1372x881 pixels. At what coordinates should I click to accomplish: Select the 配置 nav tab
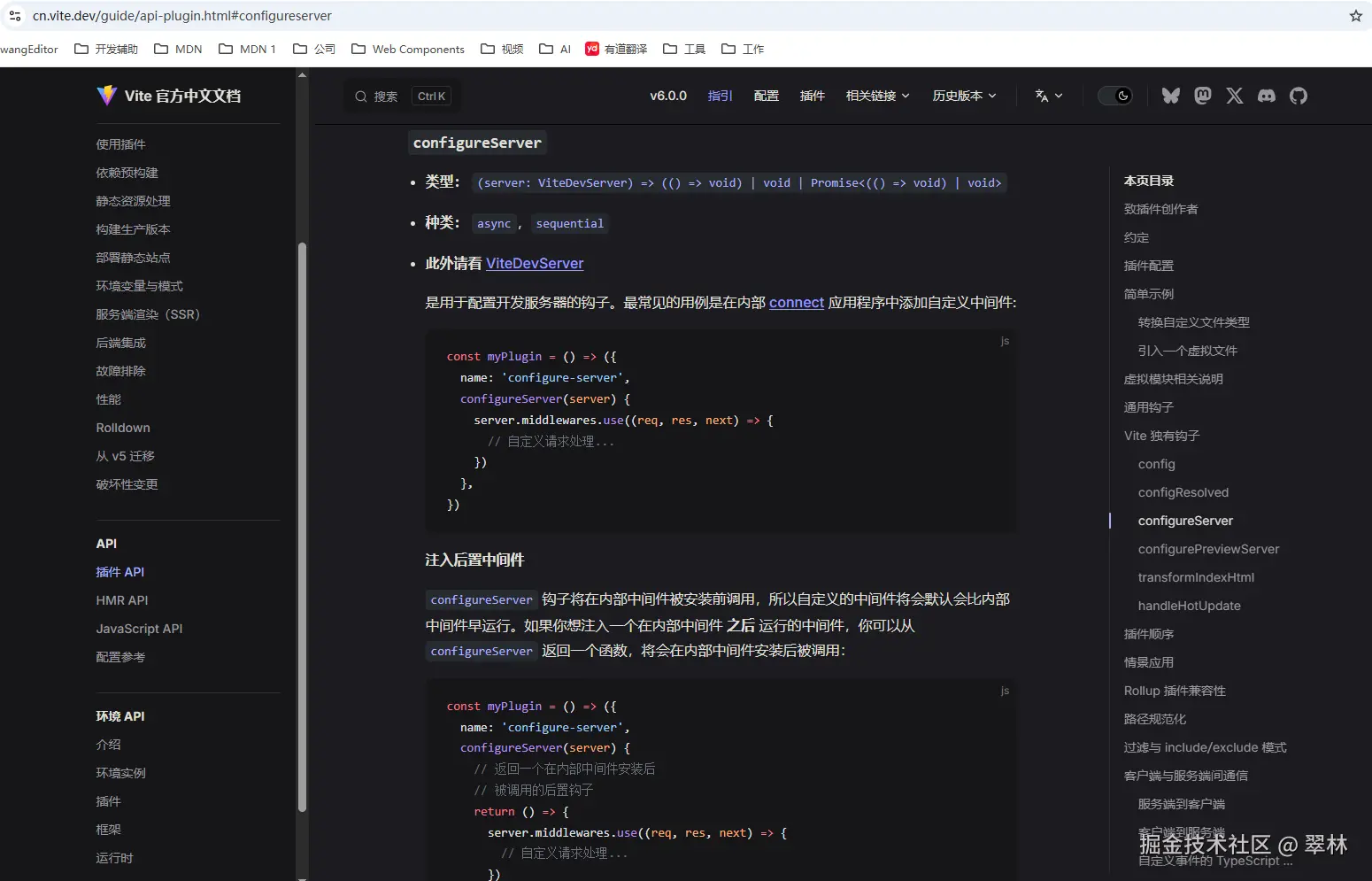click(767, 96)
